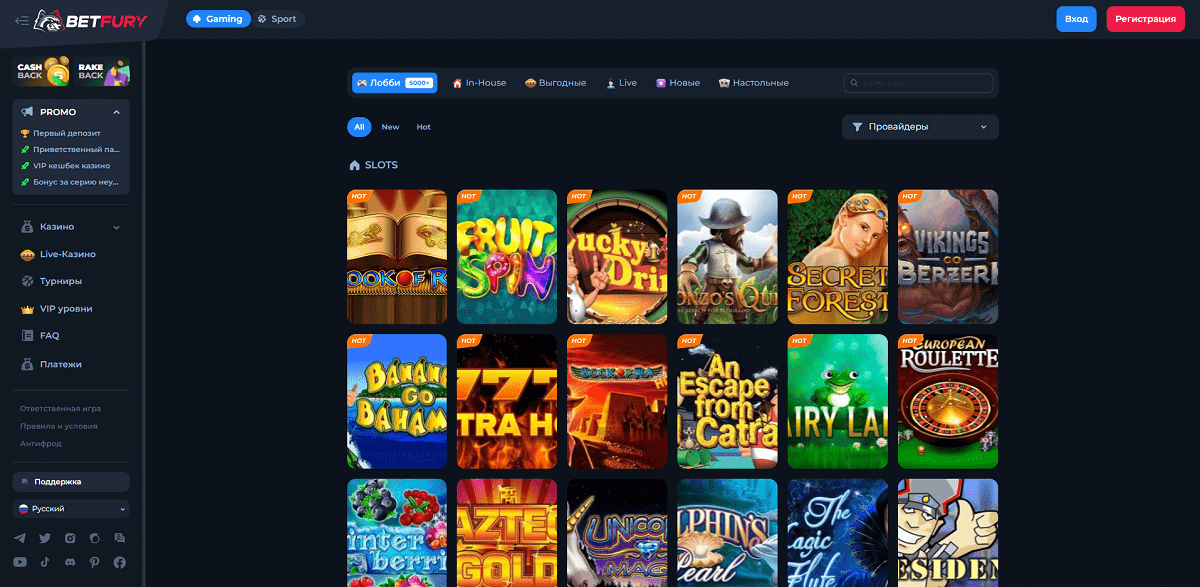Switch to Gaming mode
1200x587 pixels.
pyautogui.click(x=218, y=19)
